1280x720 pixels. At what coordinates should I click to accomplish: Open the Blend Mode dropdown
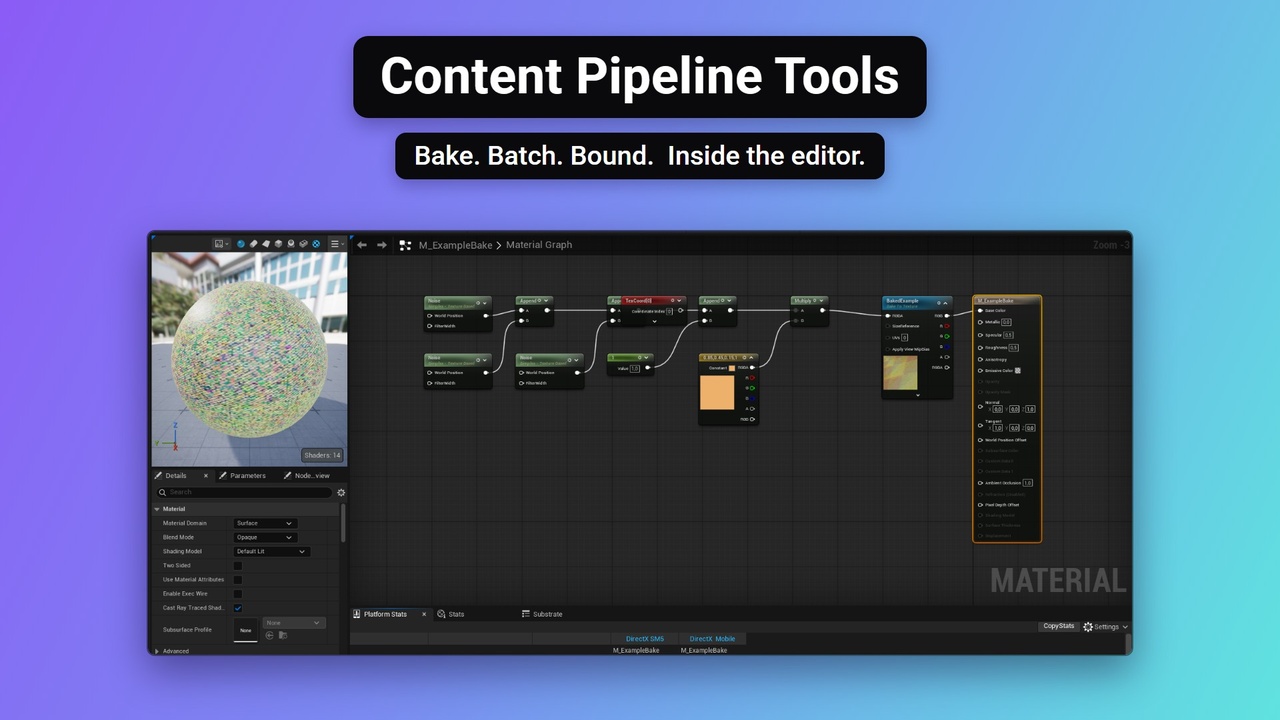point(265,537)
